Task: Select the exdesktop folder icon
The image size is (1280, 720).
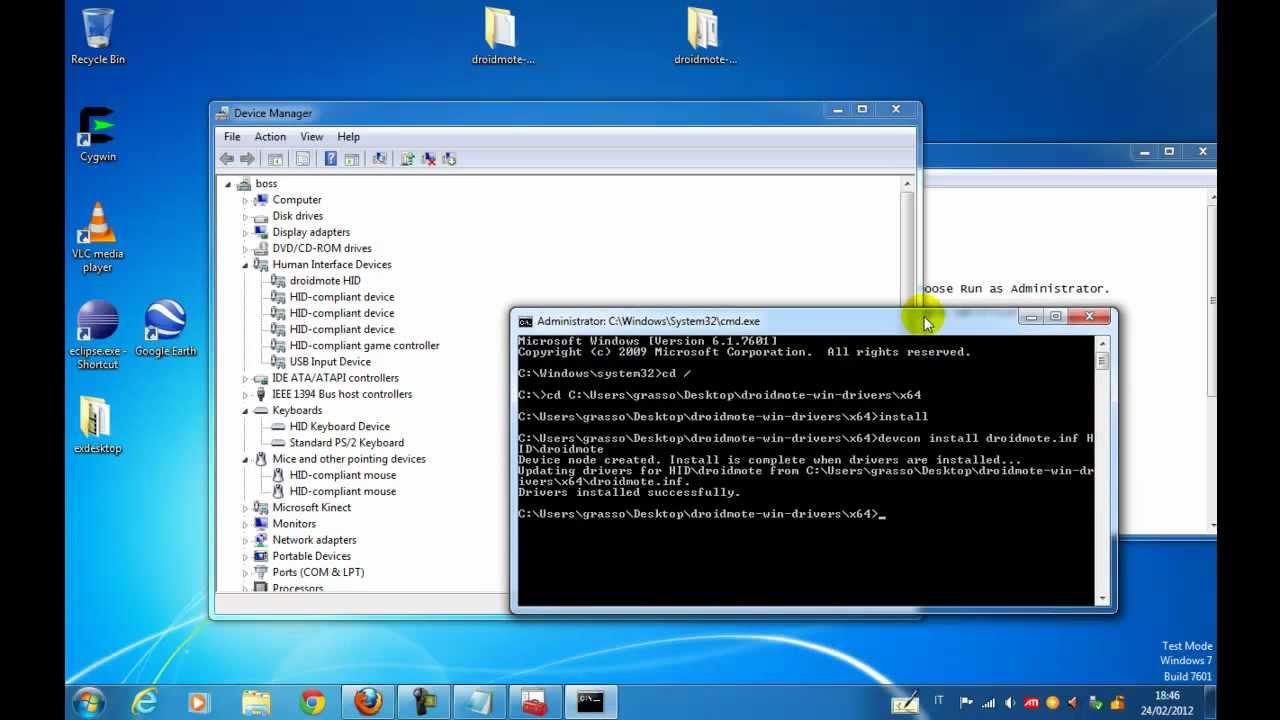Action: (98, 425)
